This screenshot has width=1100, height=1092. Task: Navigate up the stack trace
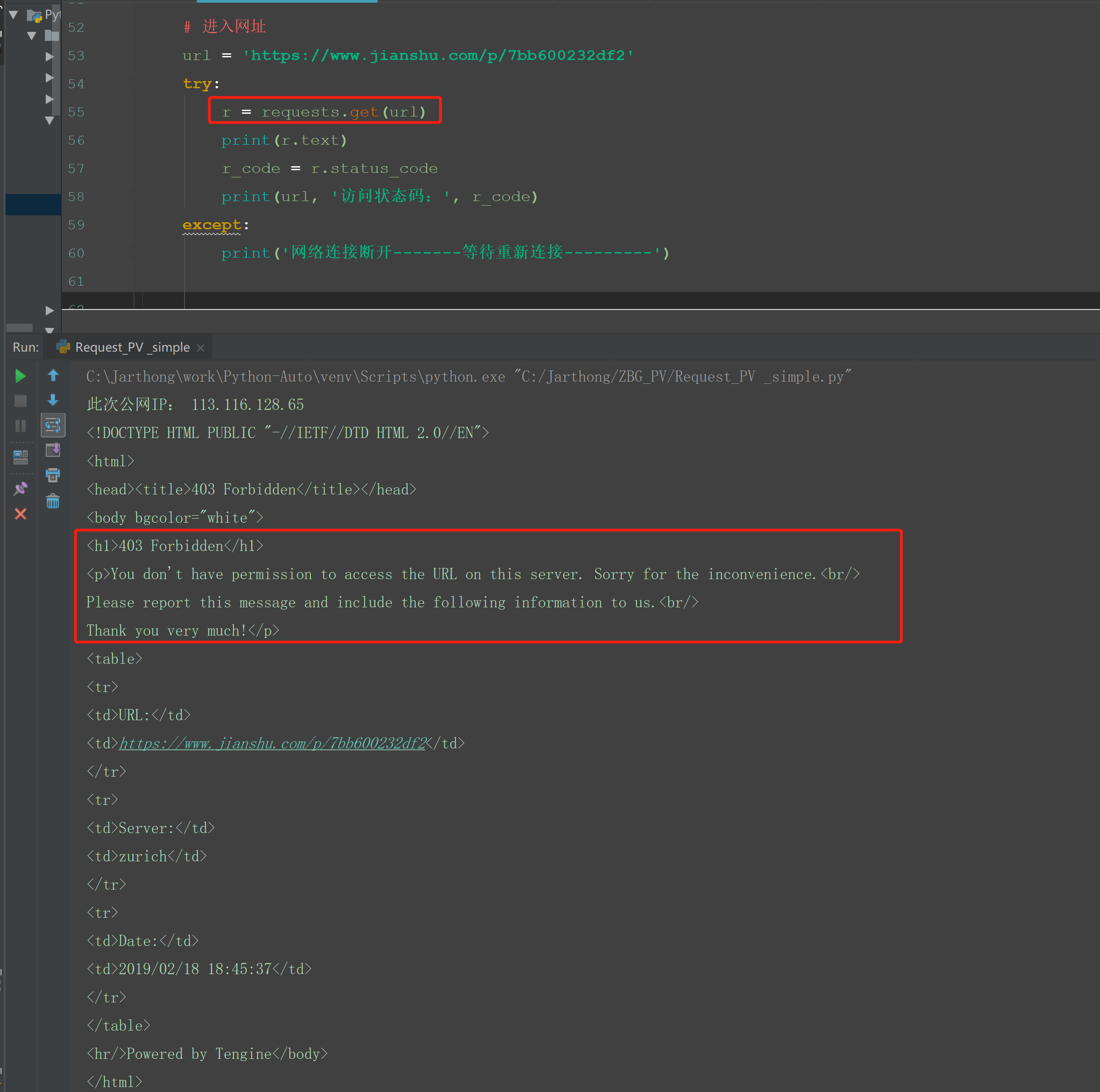53,376
